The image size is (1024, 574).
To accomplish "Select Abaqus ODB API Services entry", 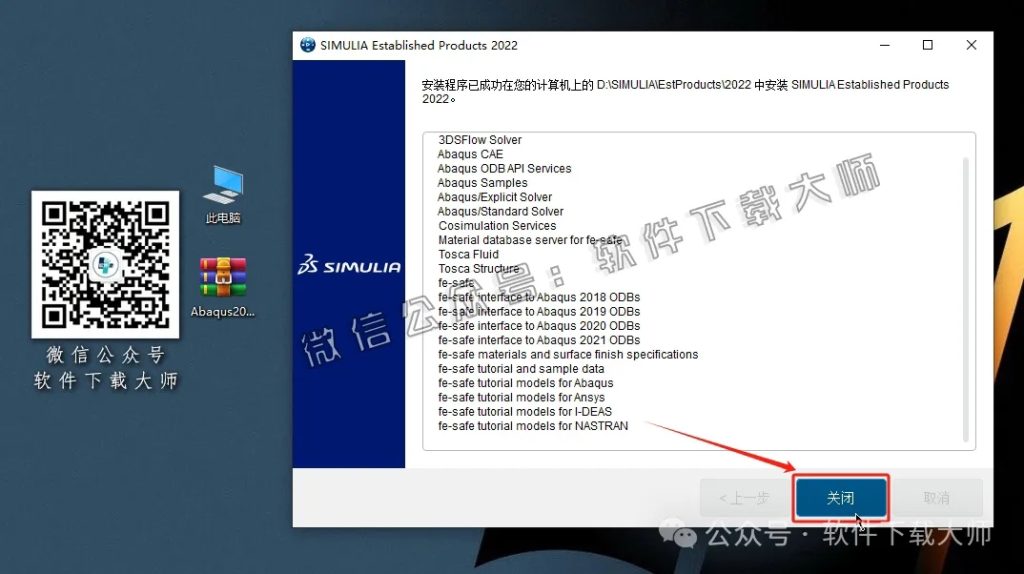I will click(x=504, y=168).
